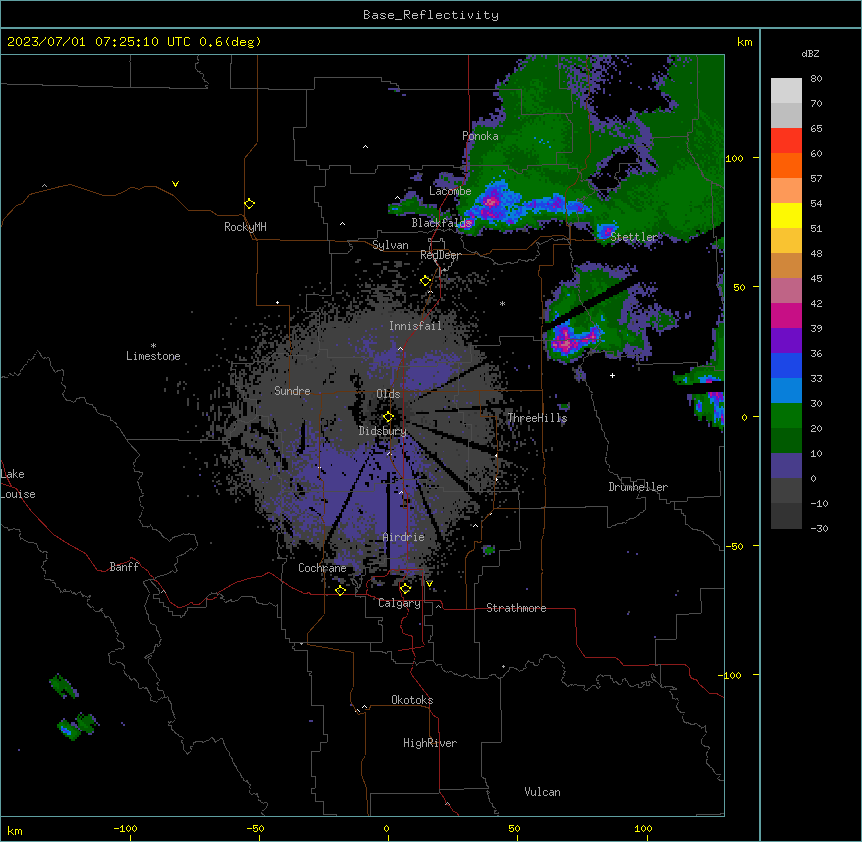
Task: Click the Calgary city label
Action: coord(399,603)
